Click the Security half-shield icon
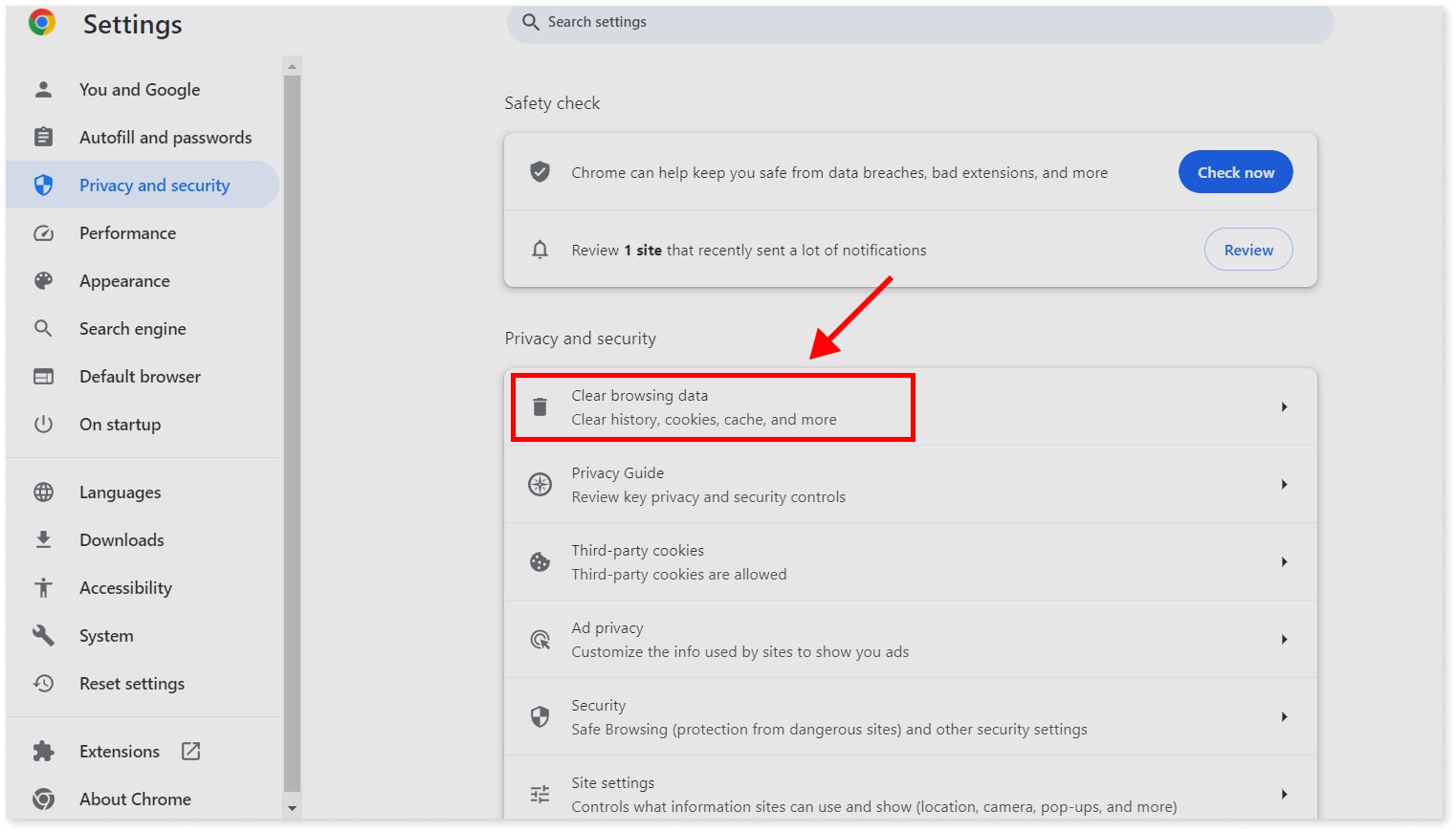The image size is (1456, 832). tap(540, 716)
